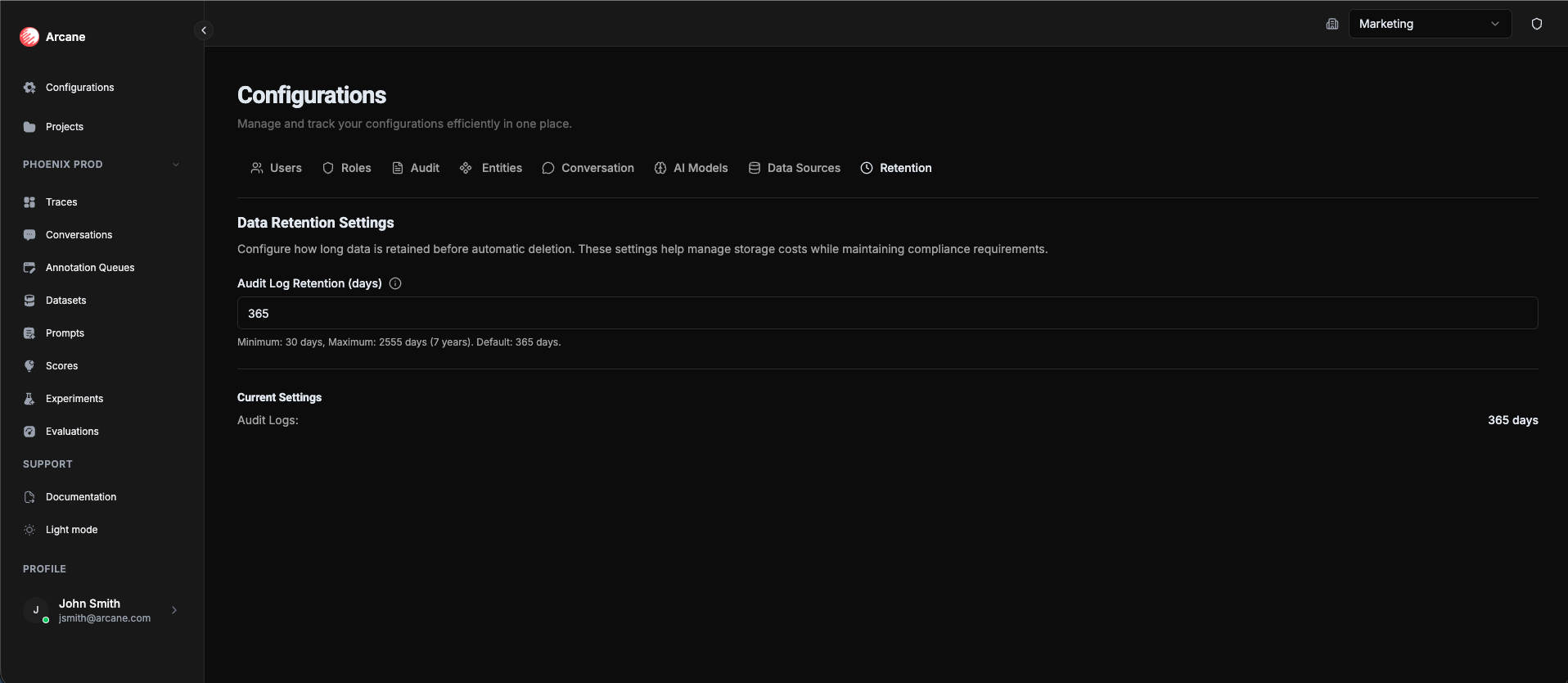1568x683 pixels.
Task: Open Projects in the sidebar
Action: [x=64, y=127]
